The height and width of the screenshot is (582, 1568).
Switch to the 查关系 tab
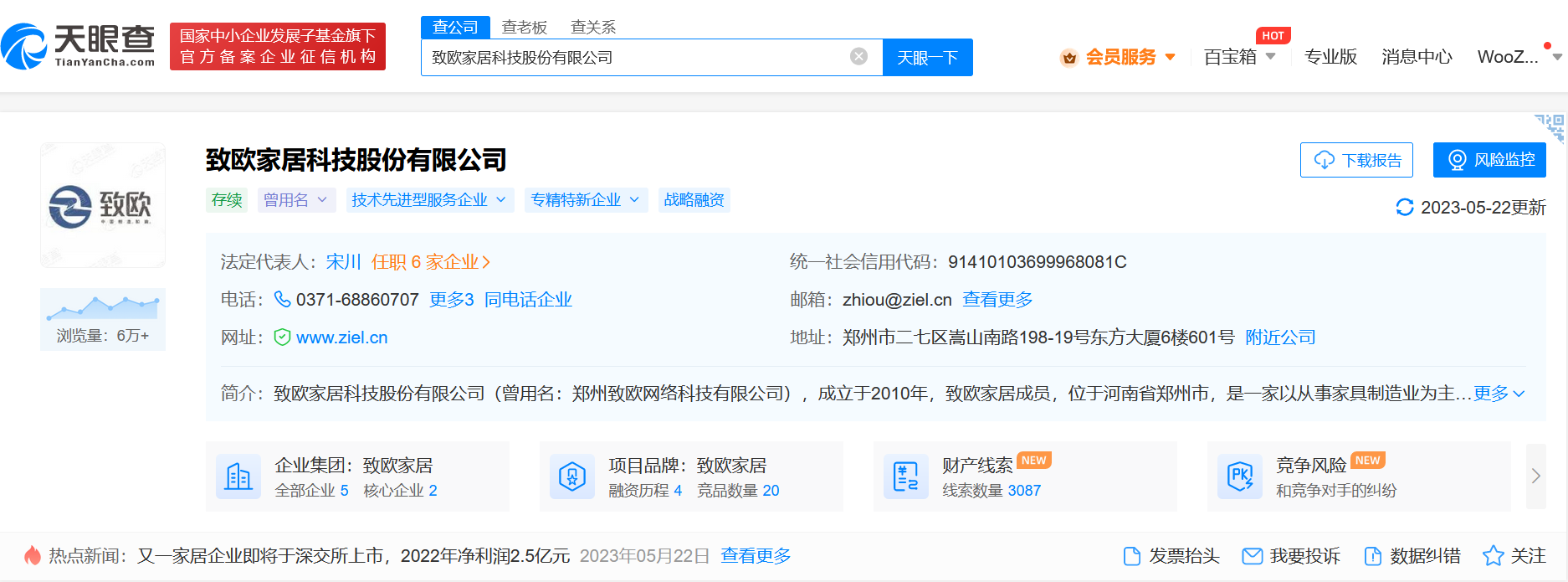point(592,28)
